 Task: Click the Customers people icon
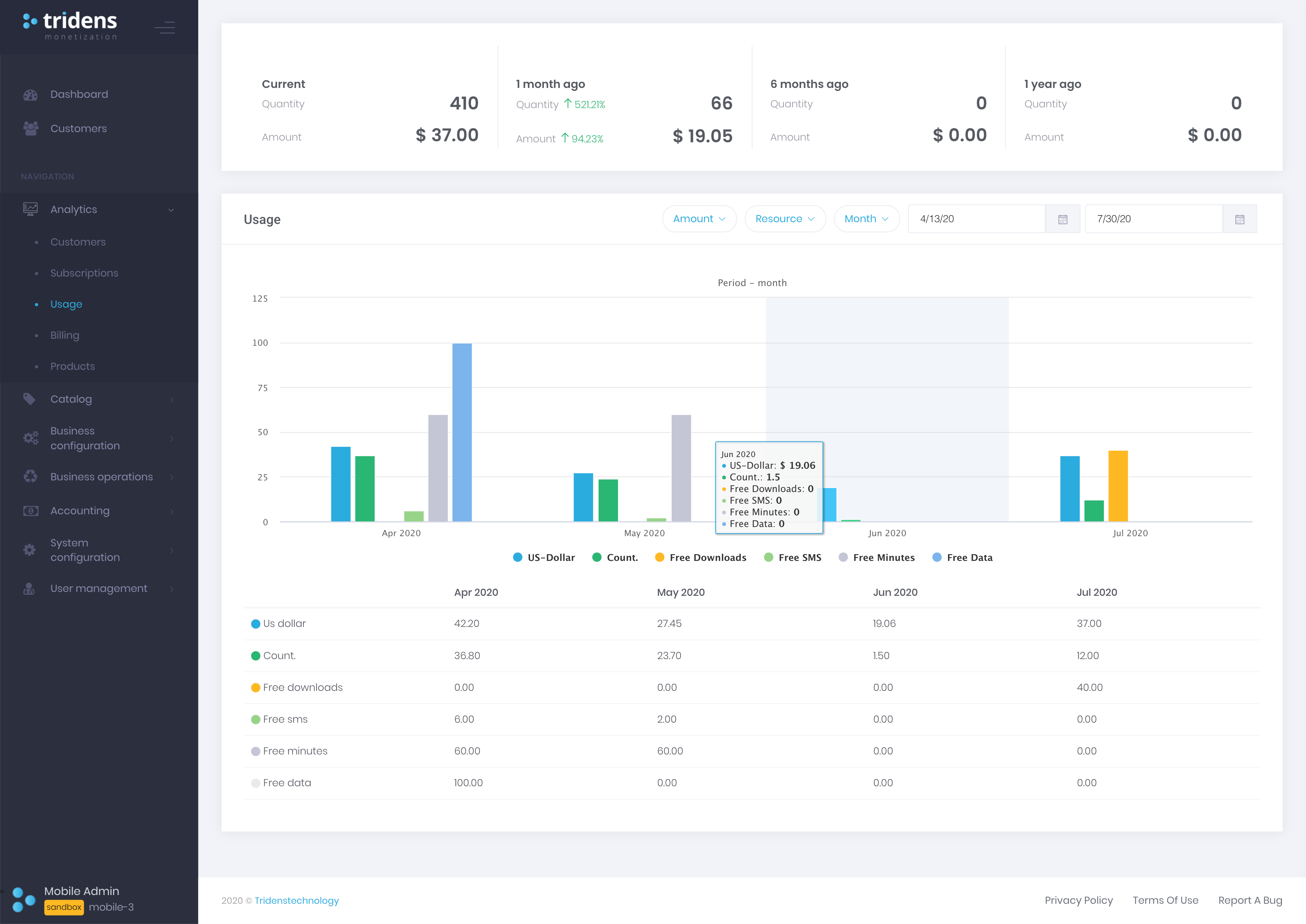30,129
